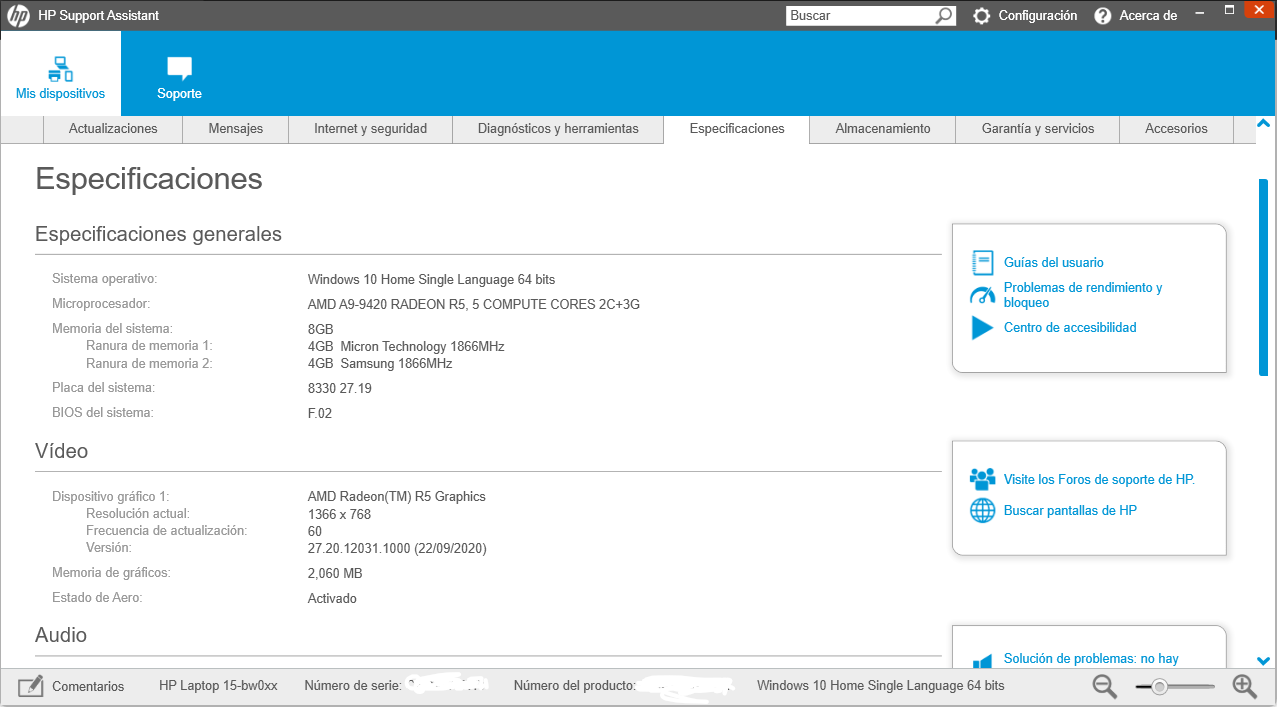1277x707 pixels.
Task: Click the Acerca de label
Action: pos(1148,16)
